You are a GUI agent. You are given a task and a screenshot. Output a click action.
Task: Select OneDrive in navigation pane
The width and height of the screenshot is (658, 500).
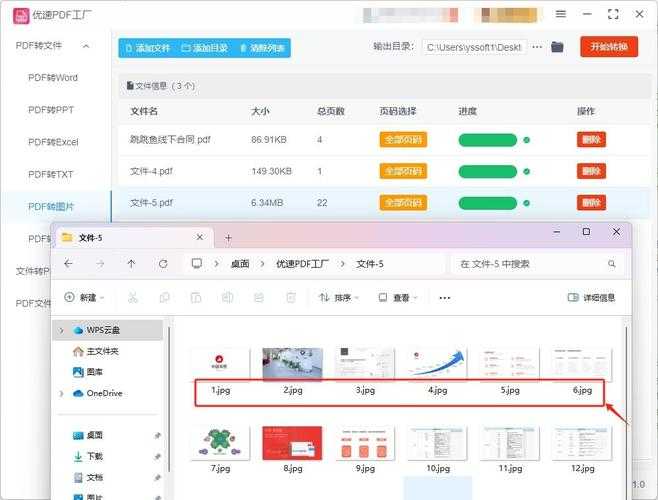coord(98,393)
